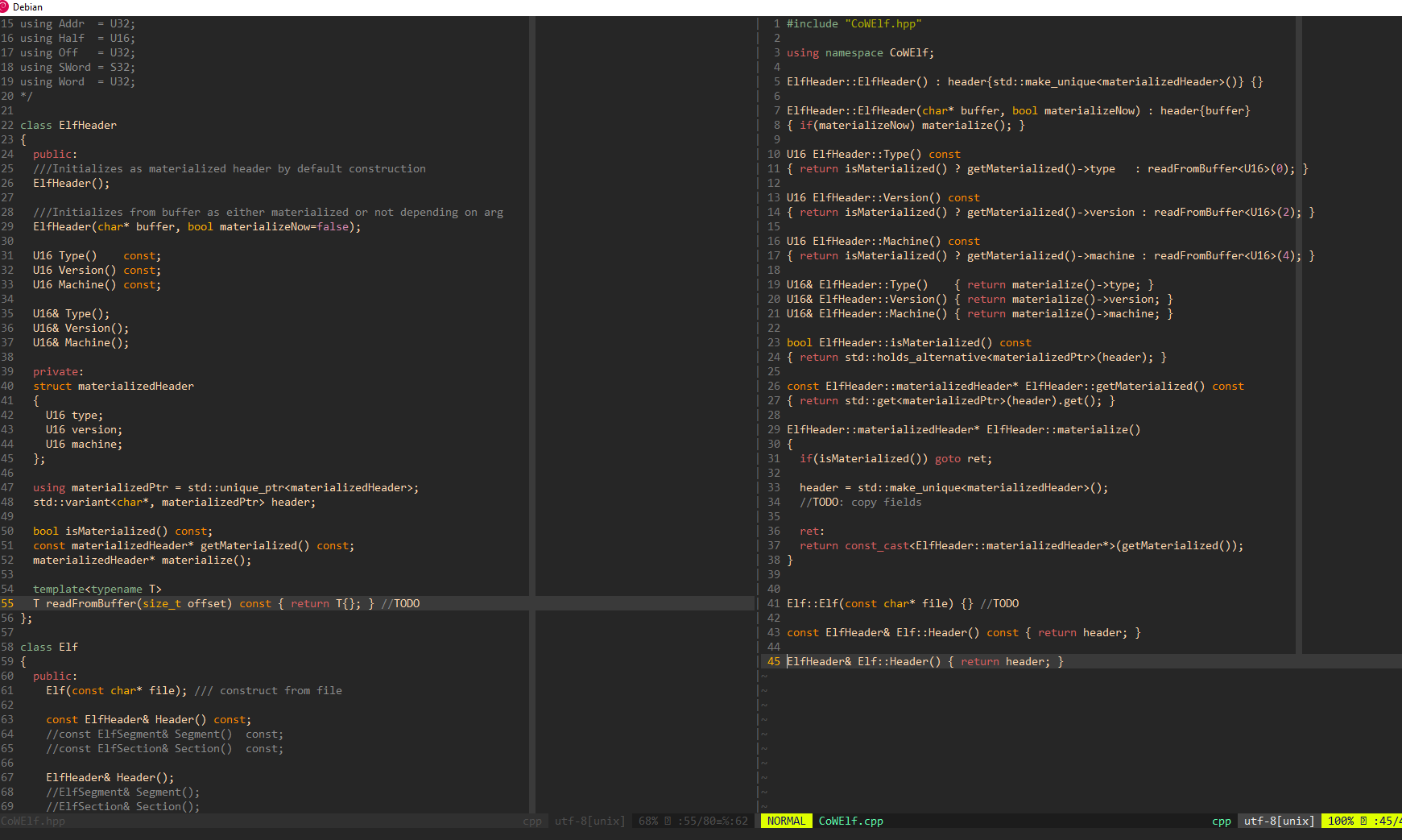Click the :55/80 line counter in the left status line

698,821
